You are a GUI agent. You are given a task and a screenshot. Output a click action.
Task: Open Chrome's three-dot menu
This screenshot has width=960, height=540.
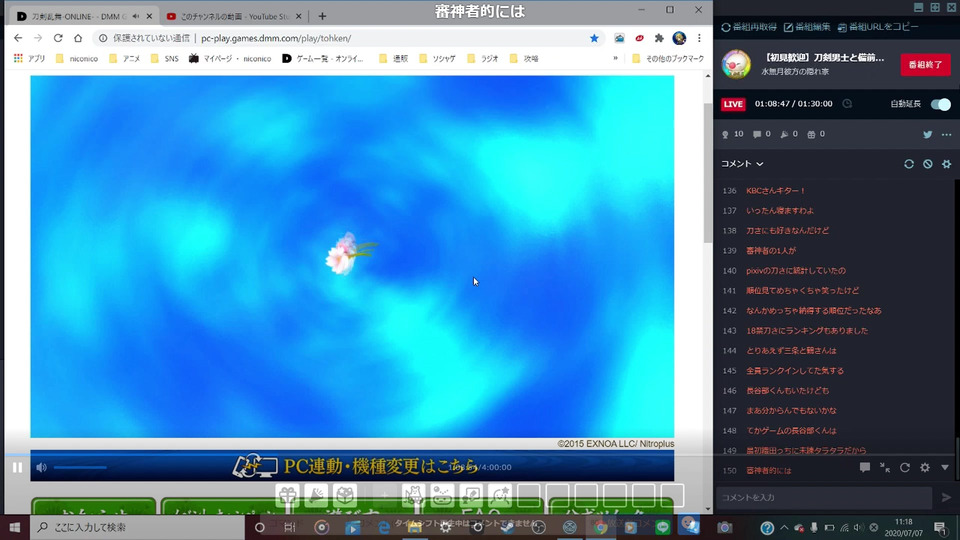coord(699,38)
